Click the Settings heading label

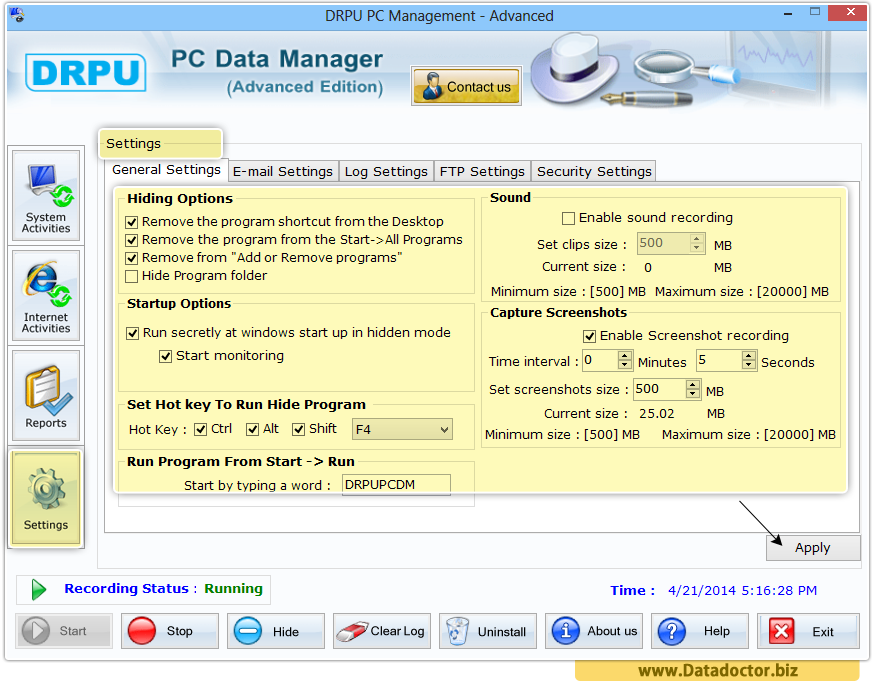(x=133, y=143)
